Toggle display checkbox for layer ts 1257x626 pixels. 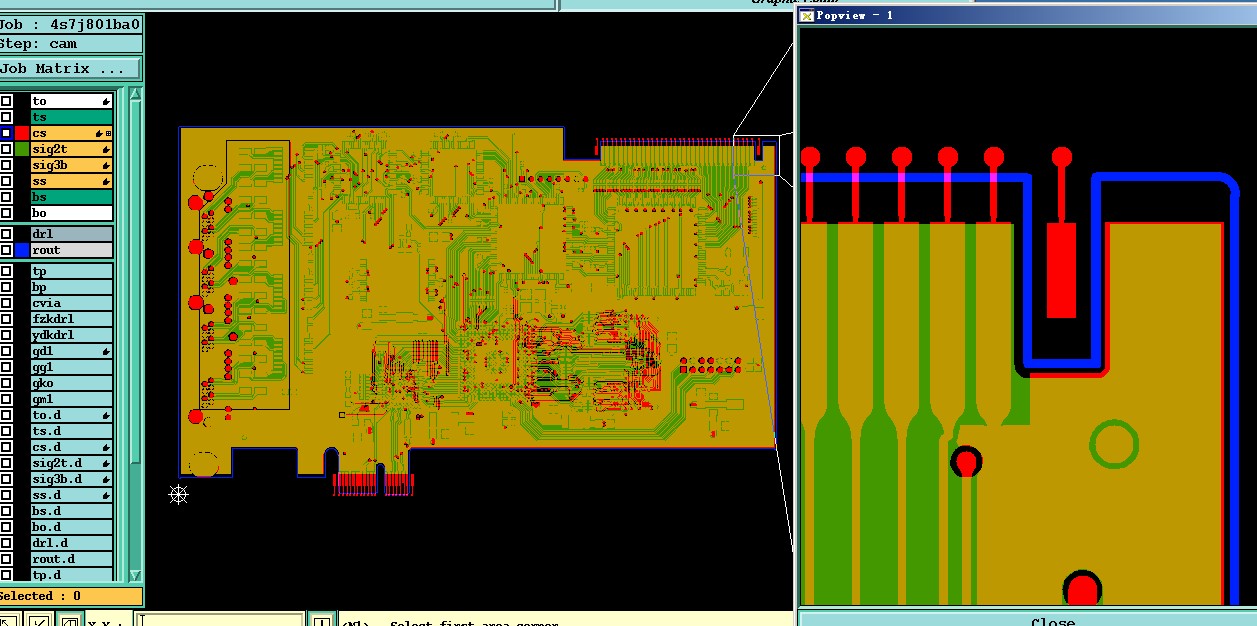[x=6, y=117]
